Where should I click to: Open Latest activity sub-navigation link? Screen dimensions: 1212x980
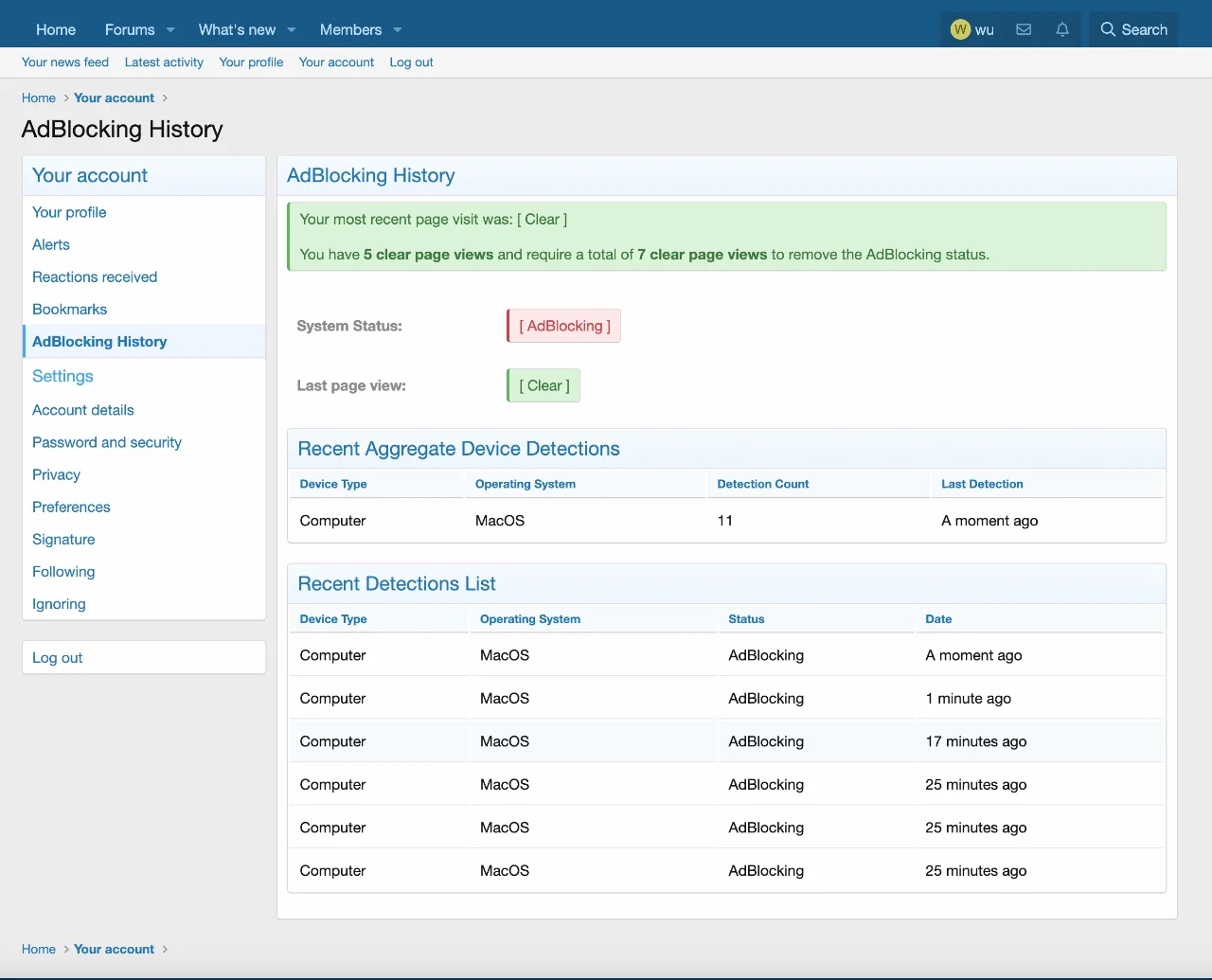(x=164, y=62)
